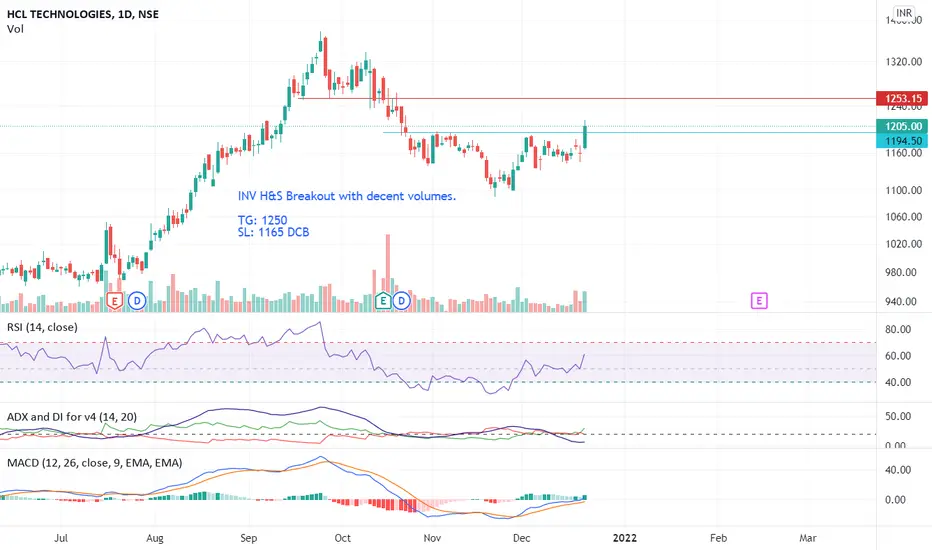Viewport: 932px width, 550px height.
Task: Select the ADX and DI for v4 label
Action: (x=72, y=417)
